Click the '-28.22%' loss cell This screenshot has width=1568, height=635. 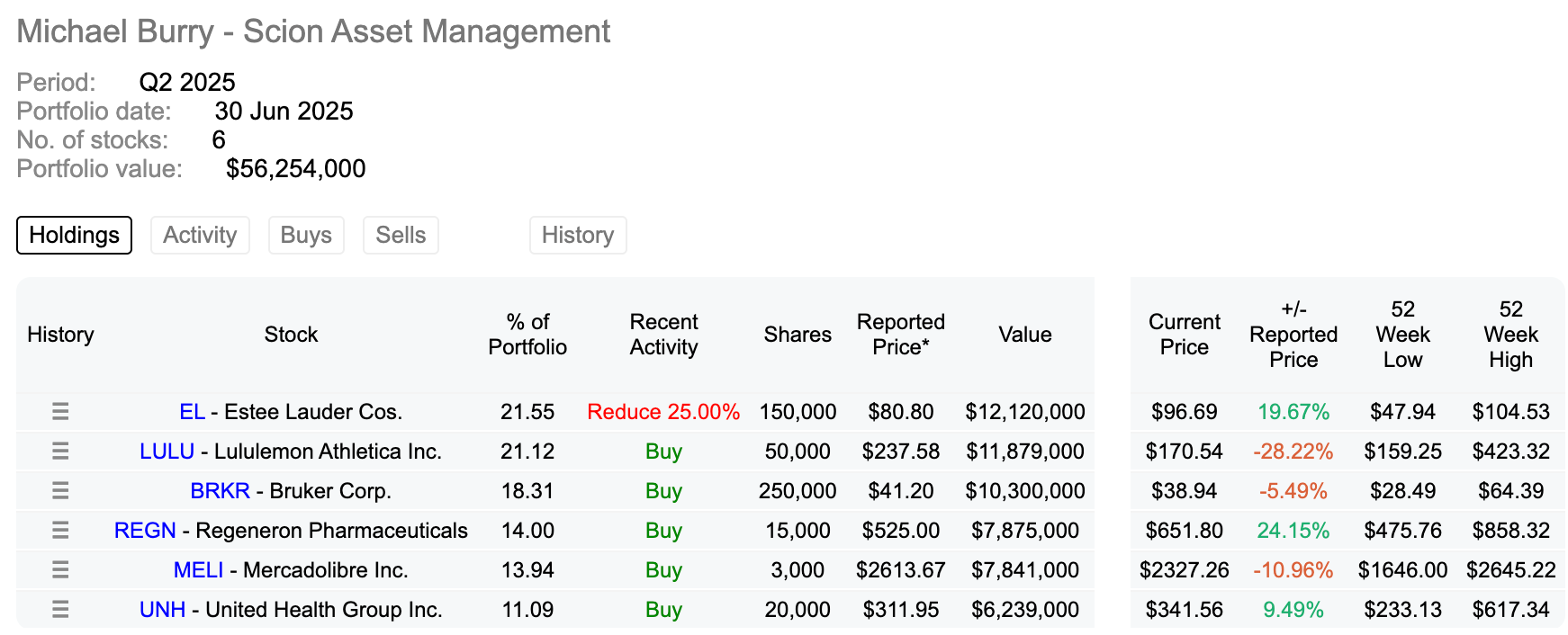coord(1293,452)
